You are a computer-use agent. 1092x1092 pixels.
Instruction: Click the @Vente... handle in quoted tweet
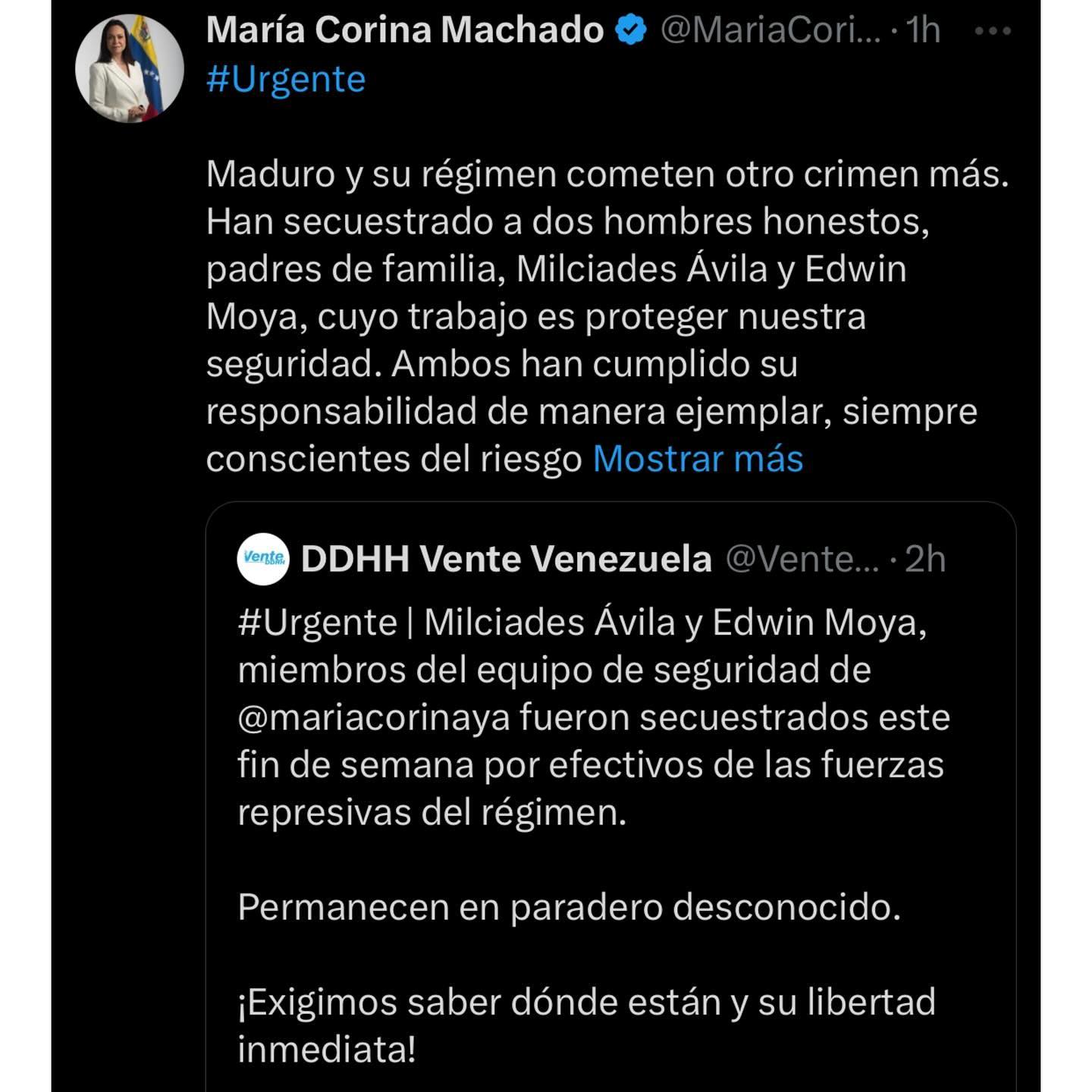(x=802, y=559)
